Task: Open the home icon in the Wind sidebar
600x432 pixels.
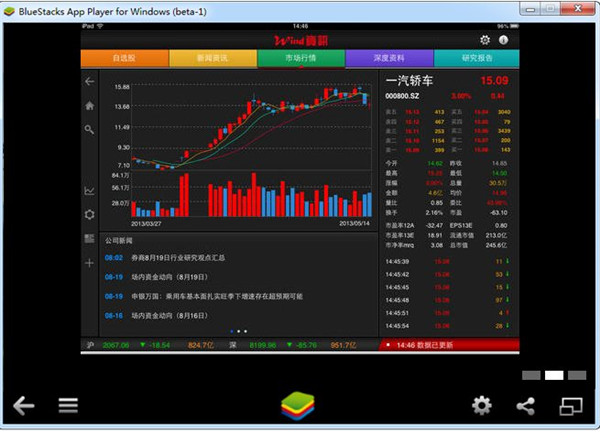Action: [90, 106]
